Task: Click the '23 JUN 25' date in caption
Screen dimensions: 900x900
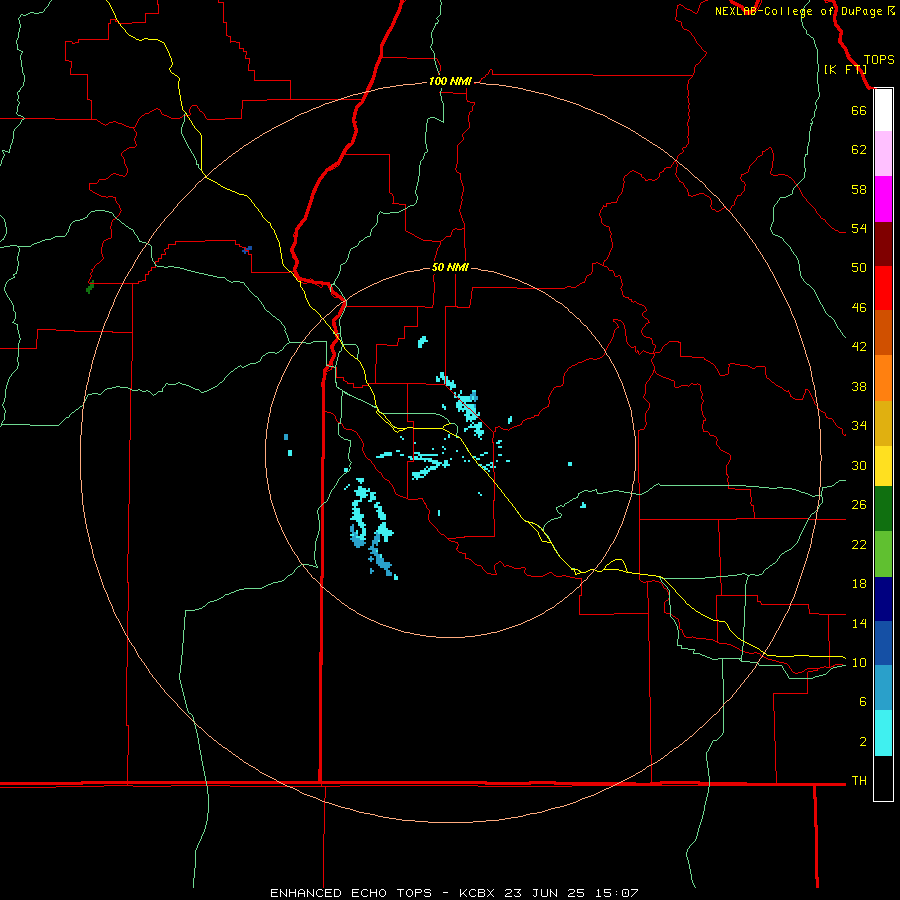Action: (545, 893)
